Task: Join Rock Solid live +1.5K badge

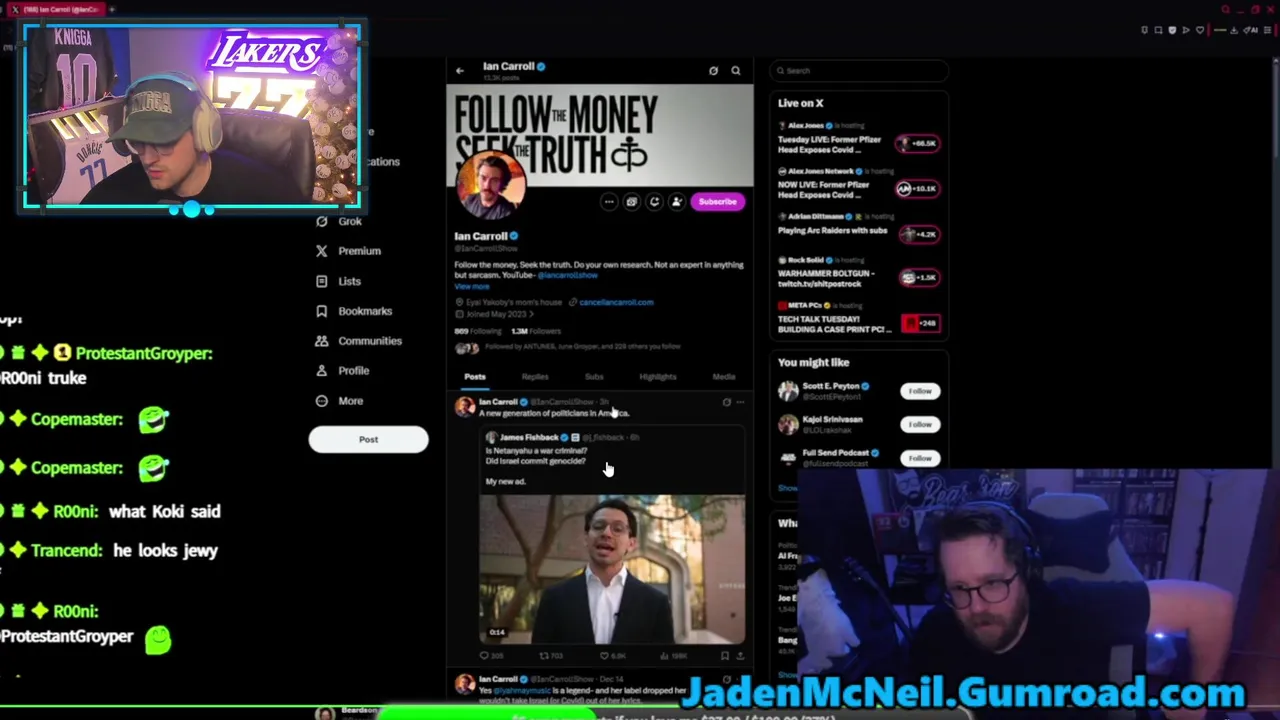Action: click(x=918, y=278)
